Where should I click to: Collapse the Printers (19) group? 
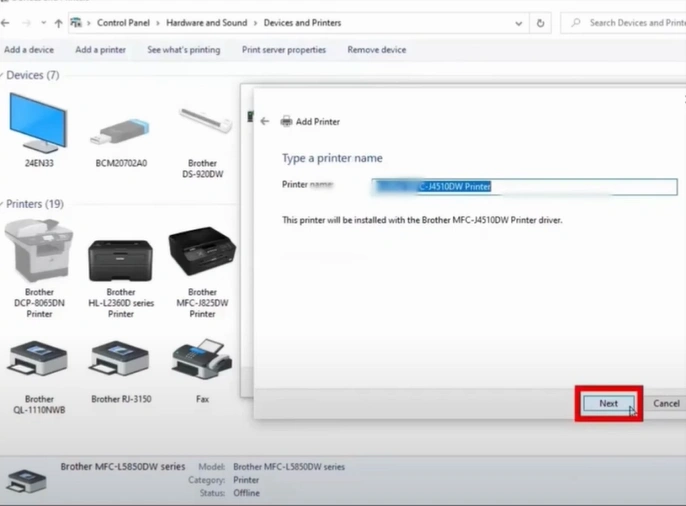pyautogui.click(x=4, y=204)
